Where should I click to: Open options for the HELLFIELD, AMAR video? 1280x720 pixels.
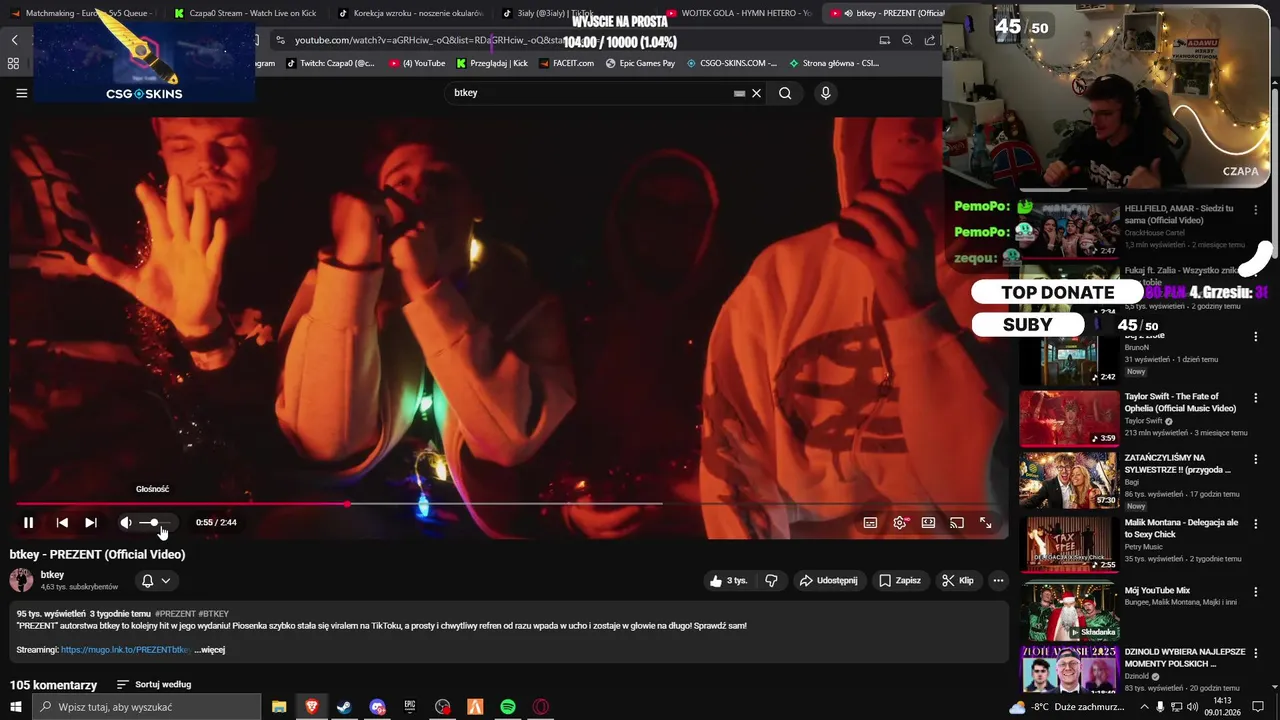pos(1255,210)
